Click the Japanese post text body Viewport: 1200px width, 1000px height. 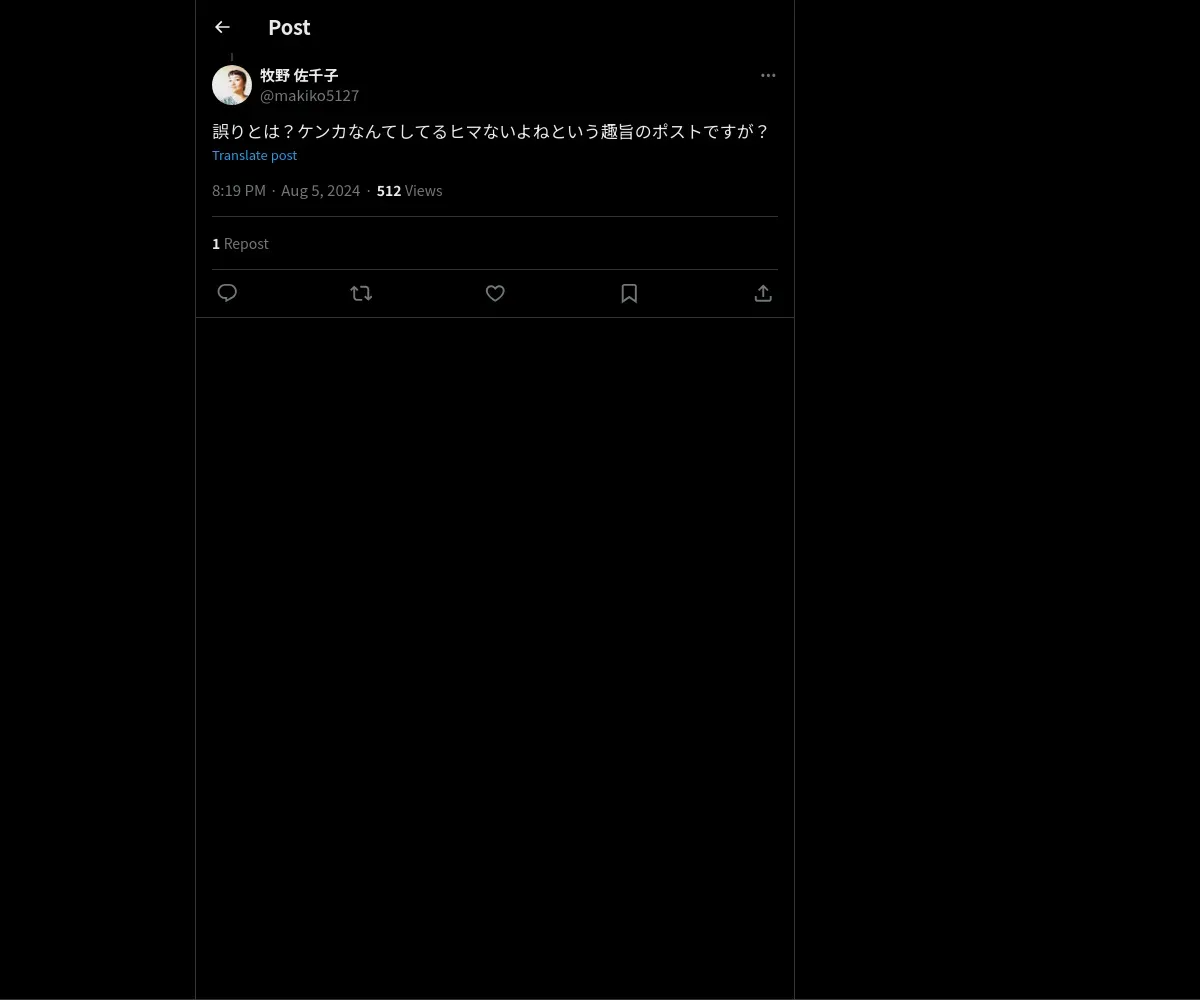tap(491, 131)
